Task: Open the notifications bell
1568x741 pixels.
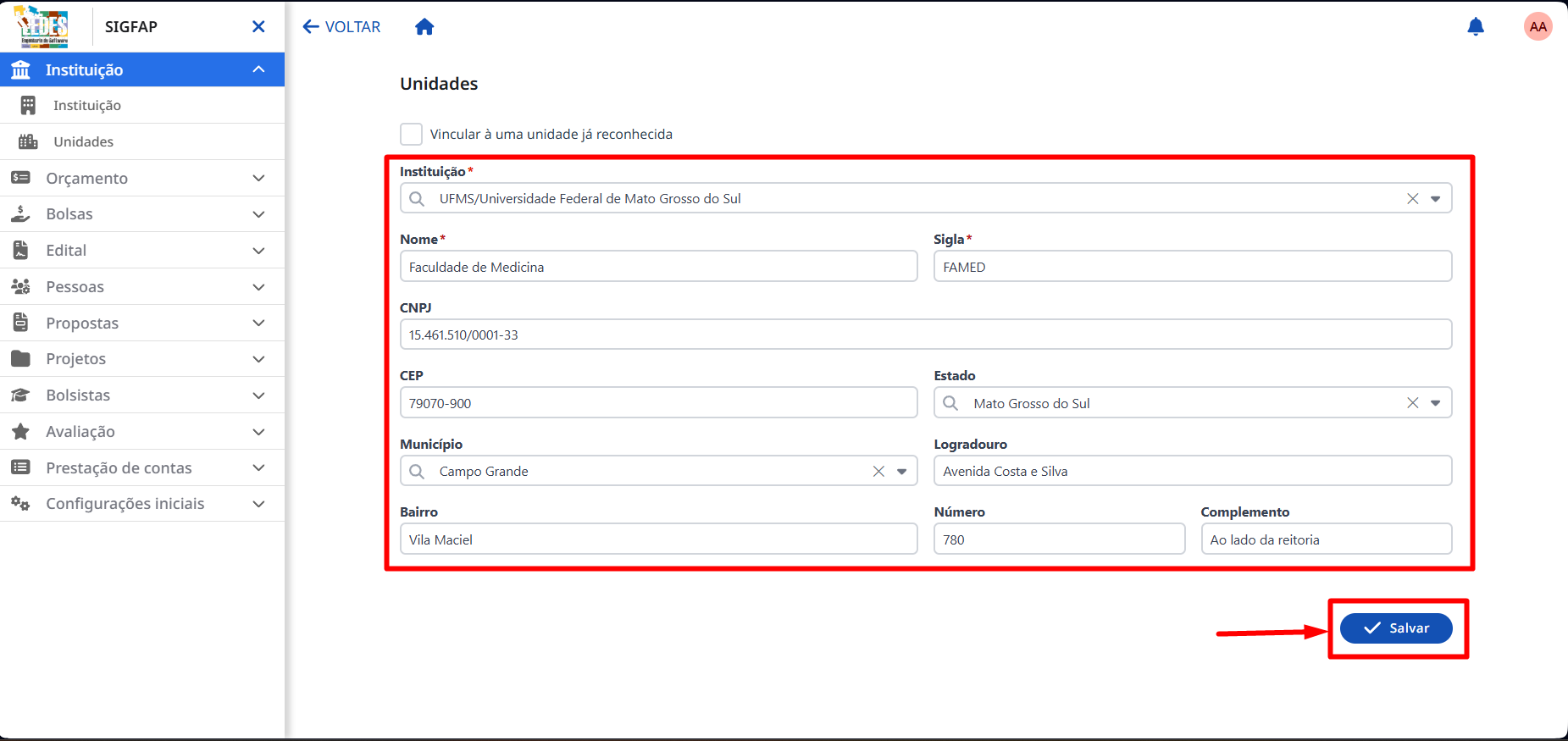Action: [x=1476, y=27]
